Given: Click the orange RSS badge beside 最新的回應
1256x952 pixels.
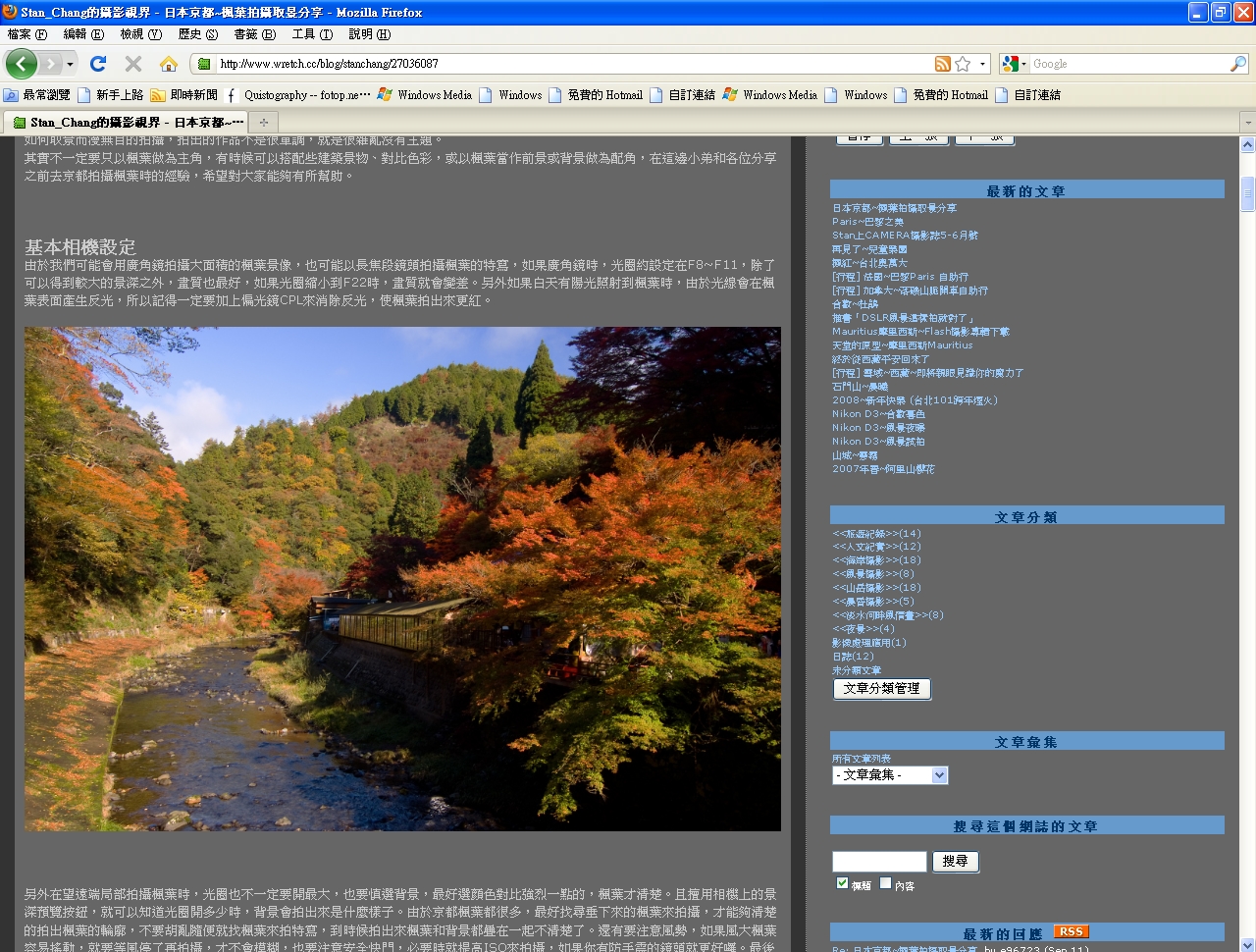Looking at the screenshot, I should (1071, 931).
